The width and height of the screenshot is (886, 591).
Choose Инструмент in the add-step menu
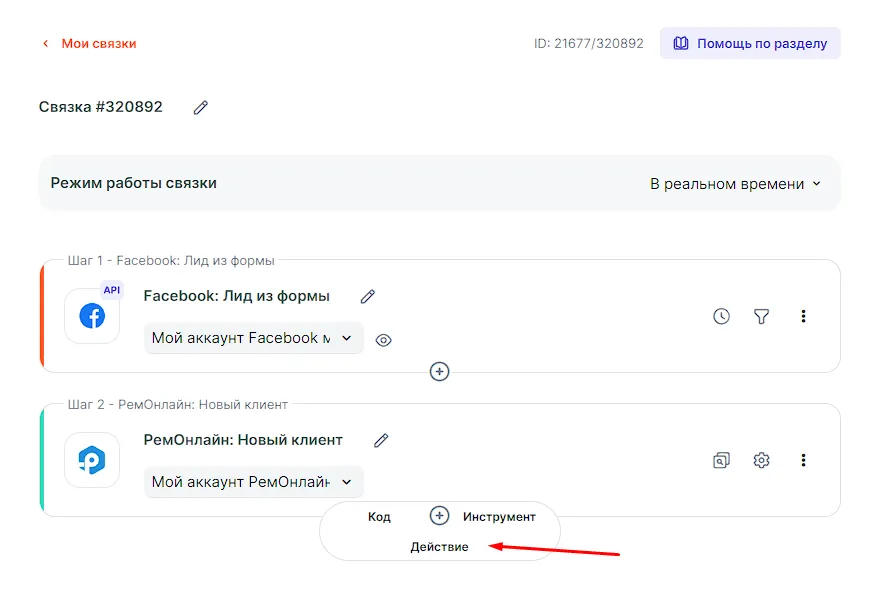(x=499, y=517)
